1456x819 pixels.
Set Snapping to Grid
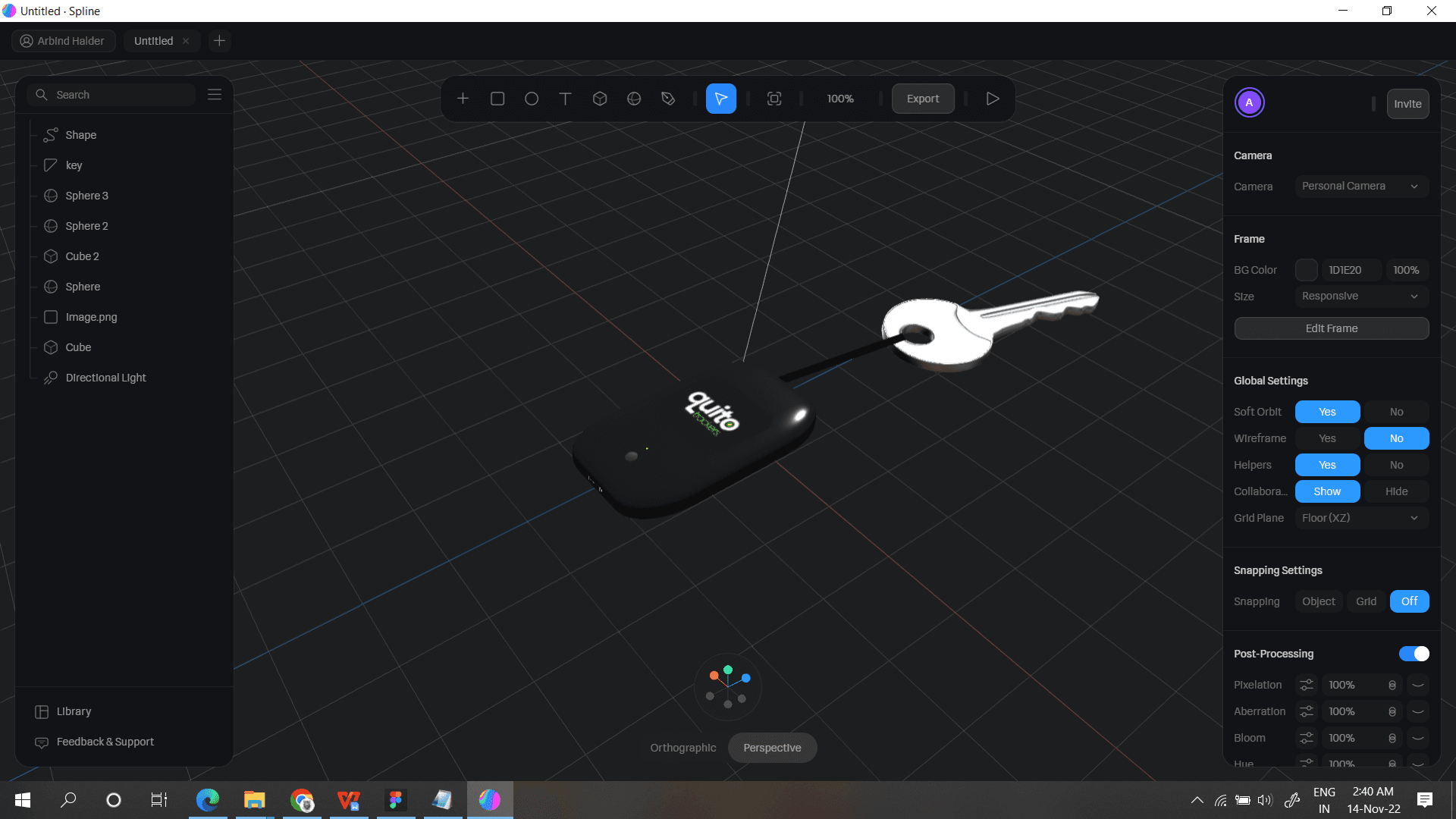point(1366,601)
